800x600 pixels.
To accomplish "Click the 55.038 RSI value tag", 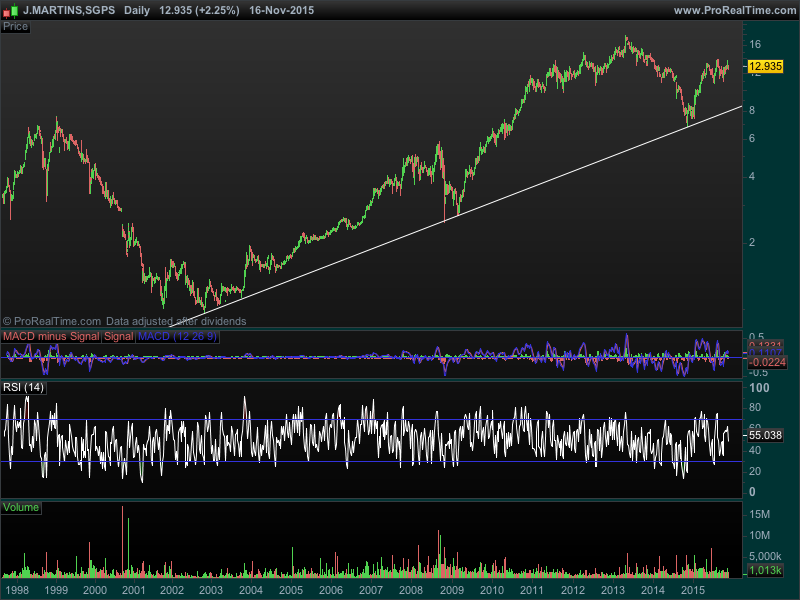I will [x=765, y=435].
